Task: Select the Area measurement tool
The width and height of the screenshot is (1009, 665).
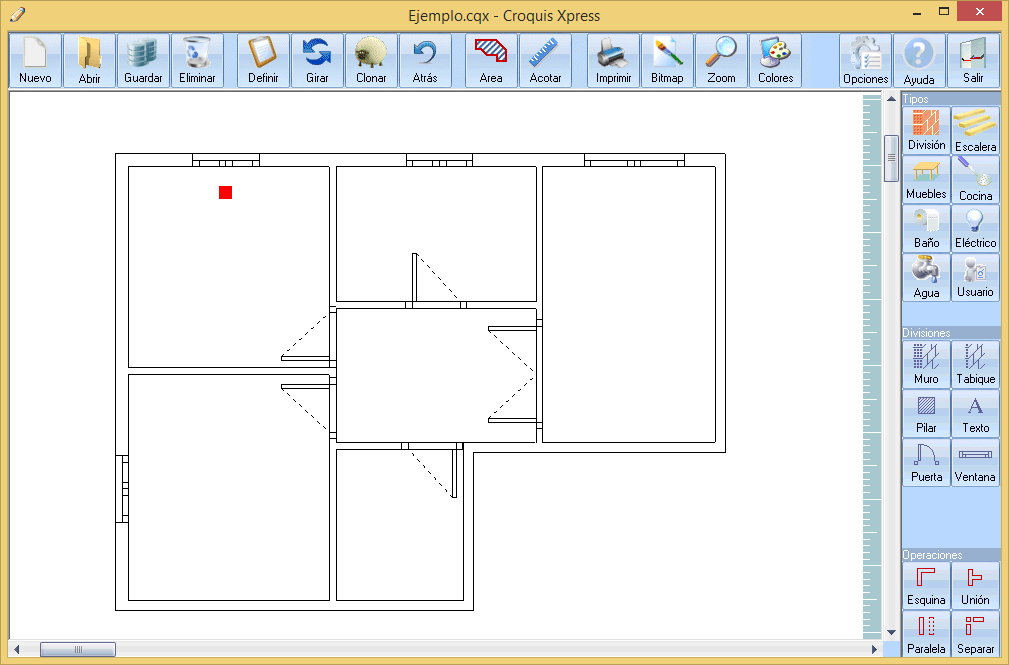Action: coord(491,60)
